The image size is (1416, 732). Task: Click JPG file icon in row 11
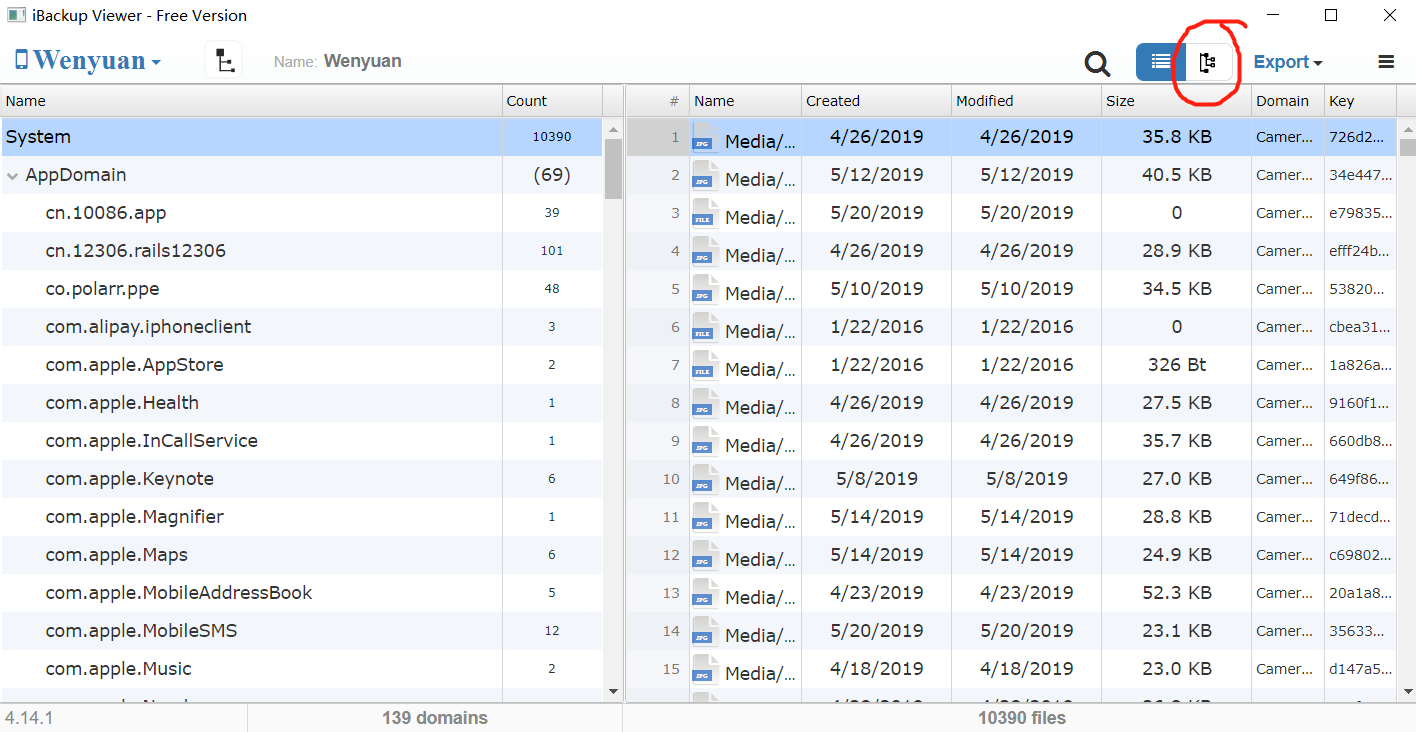[706, 517]
